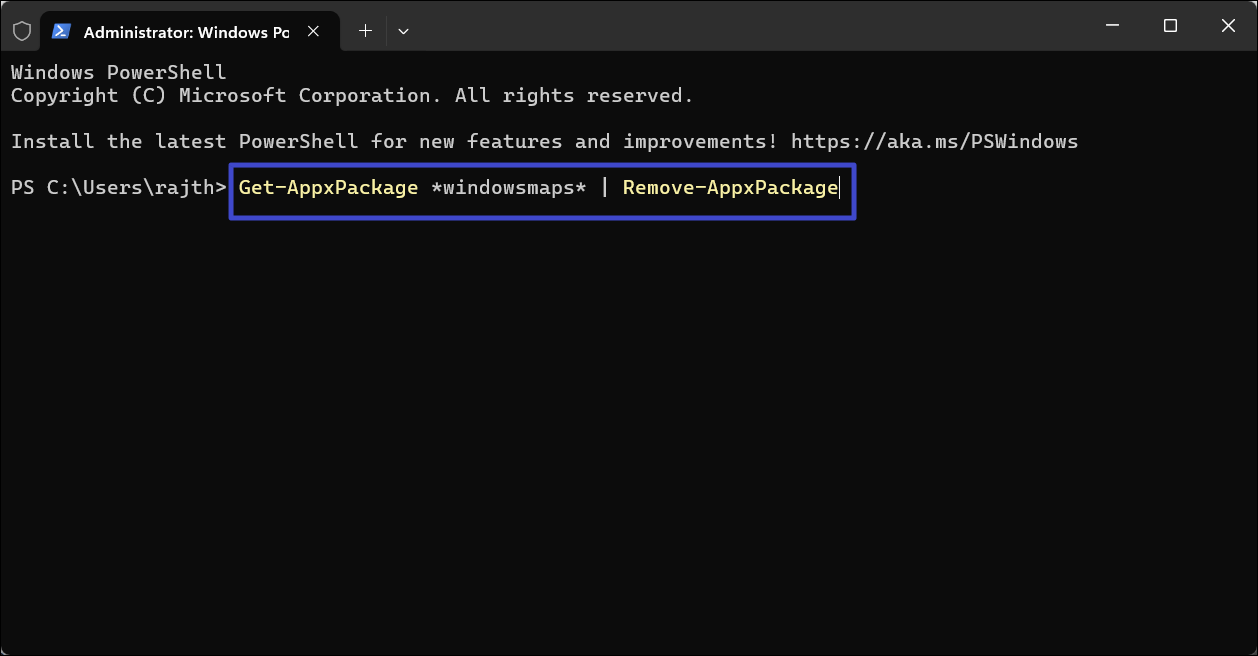Screen dimensions: 1258x656
Task: Click the Get-AppxPackage command text
Action: [328, 188]
